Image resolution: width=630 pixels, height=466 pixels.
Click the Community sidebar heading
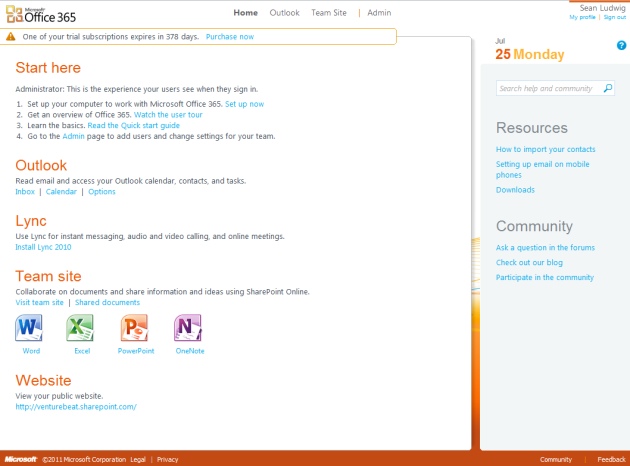[534, 226]
